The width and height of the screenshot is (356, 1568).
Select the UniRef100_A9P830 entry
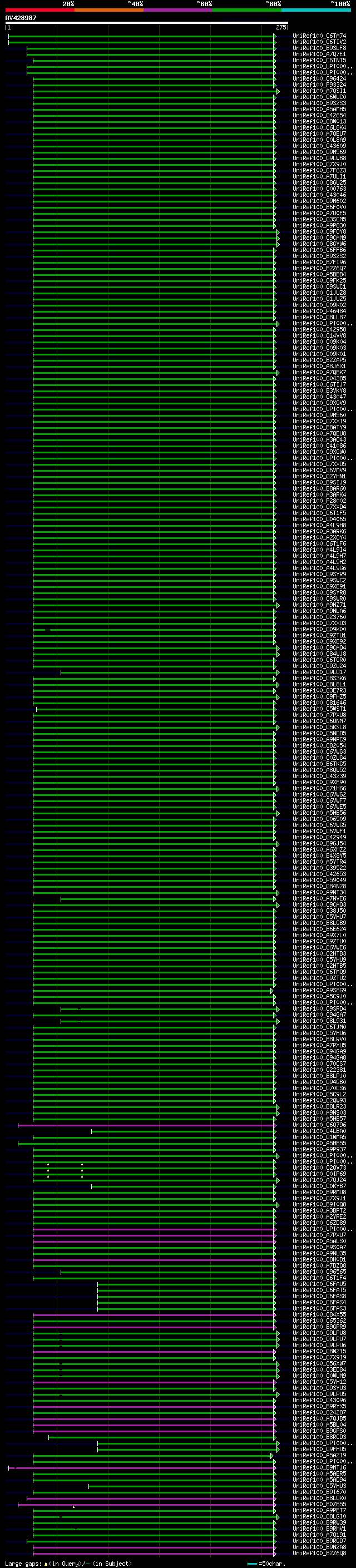(x=319, y=225)
